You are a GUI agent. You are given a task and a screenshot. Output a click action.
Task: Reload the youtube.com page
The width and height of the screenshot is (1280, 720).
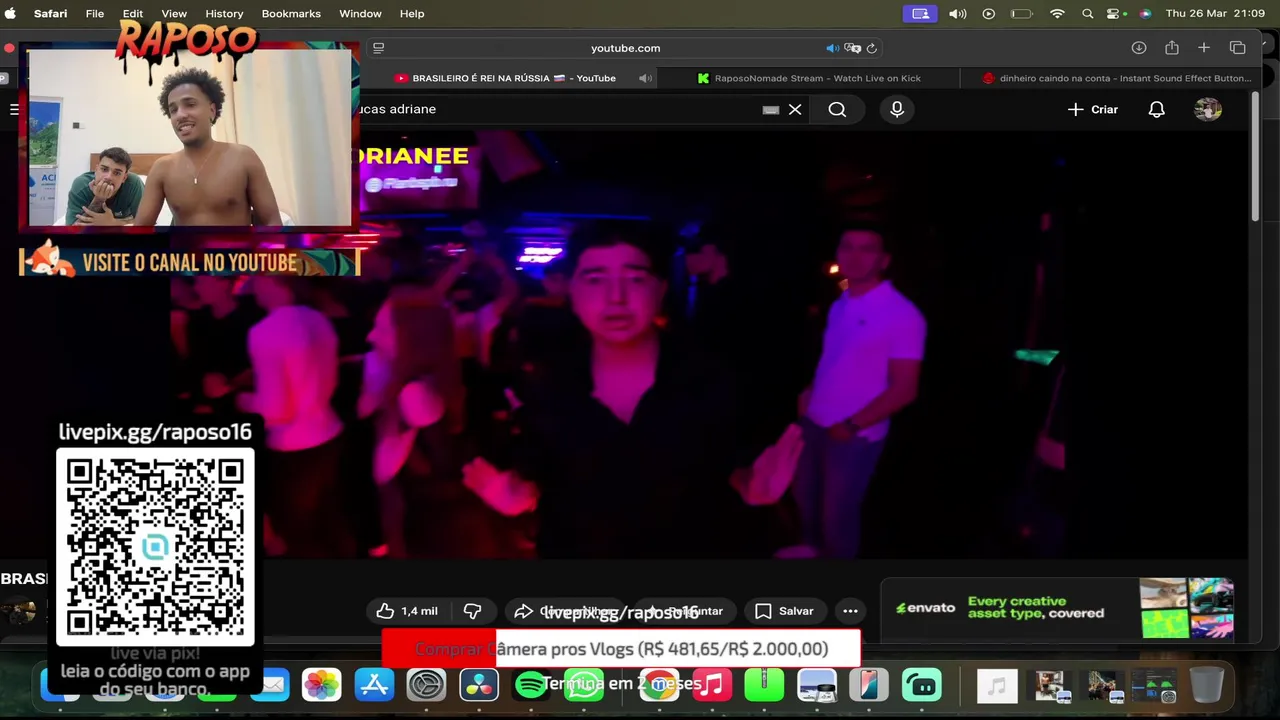tap(872, 48)
